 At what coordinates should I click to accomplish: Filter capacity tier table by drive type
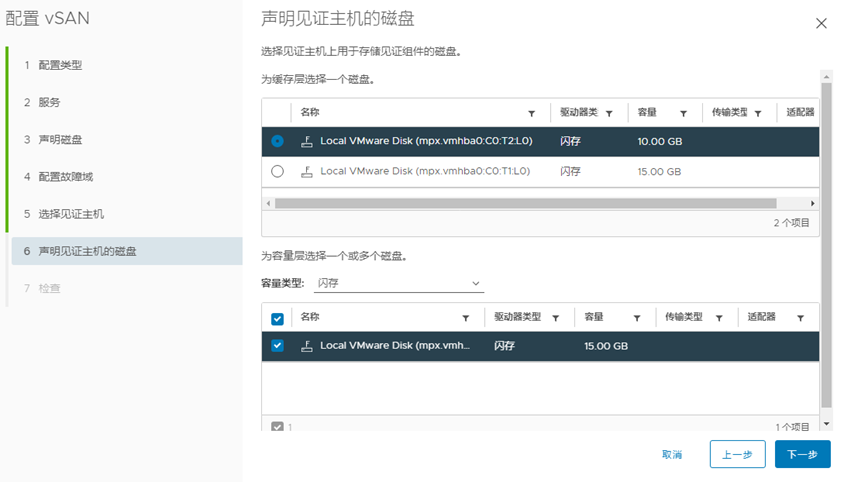[555, 318]
